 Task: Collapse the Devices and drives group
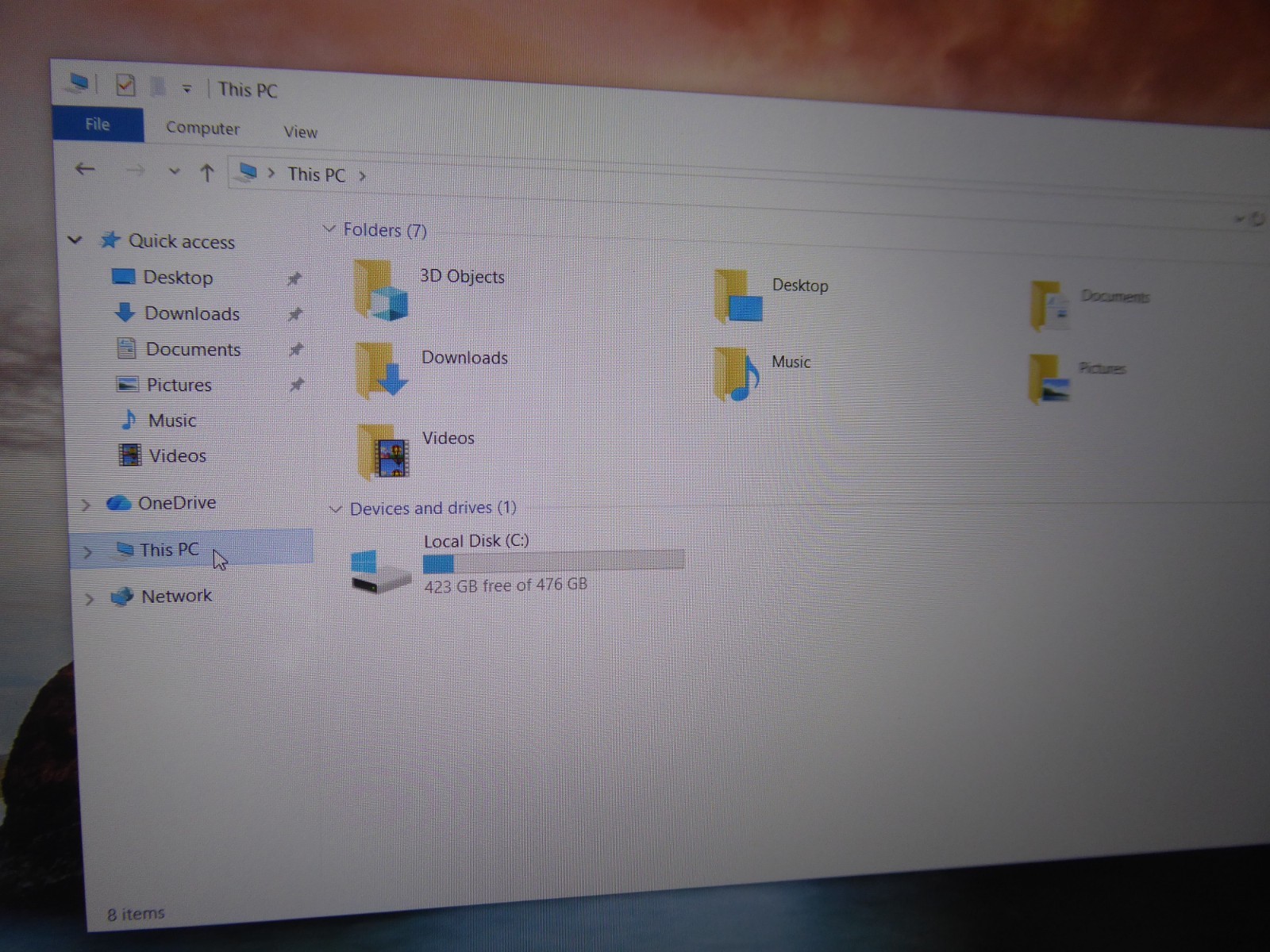(336, 509)
